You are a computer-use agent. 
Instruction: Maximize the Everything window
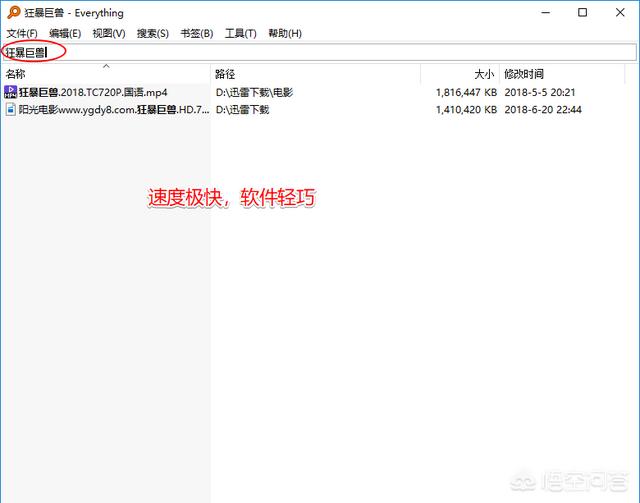tap(582, 13)
